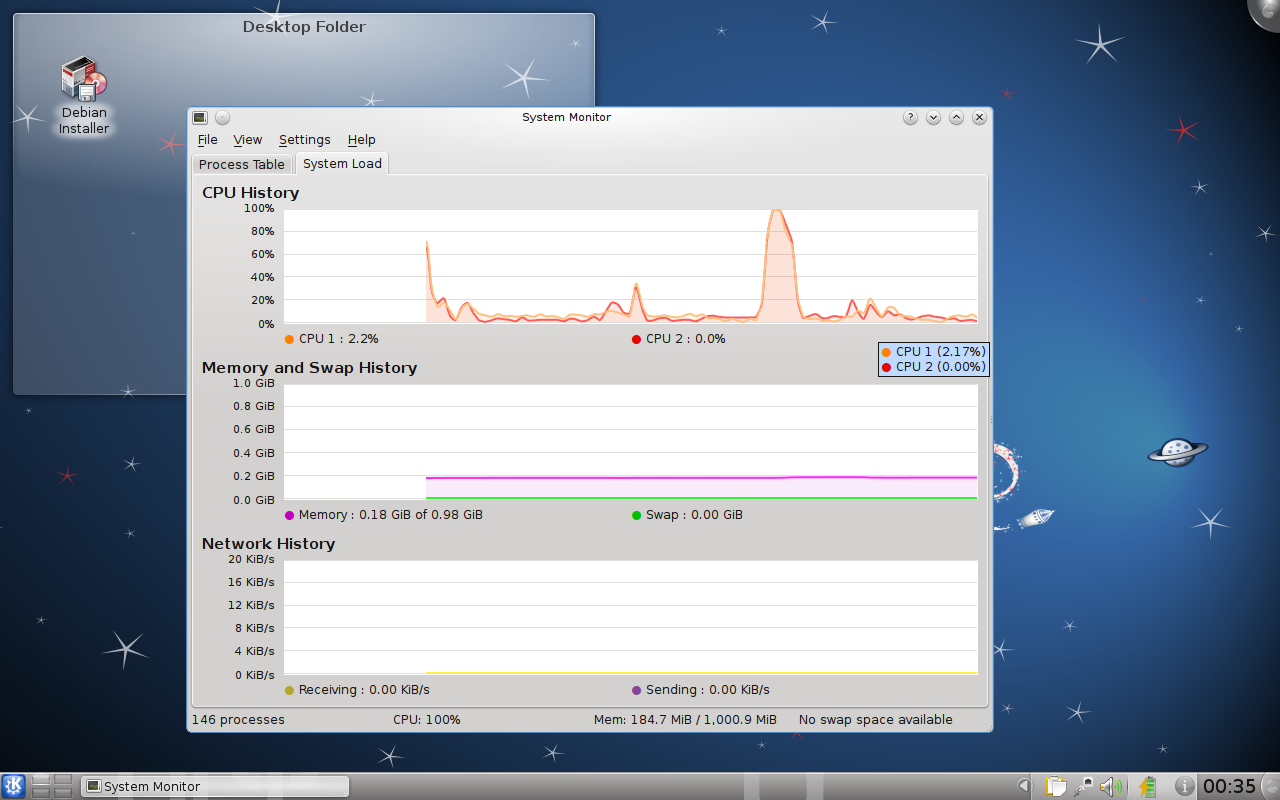The width and height of the screenshot is (1280, 800).
Task: Open the KDE application launcher menu
Action: coord(12,786)
